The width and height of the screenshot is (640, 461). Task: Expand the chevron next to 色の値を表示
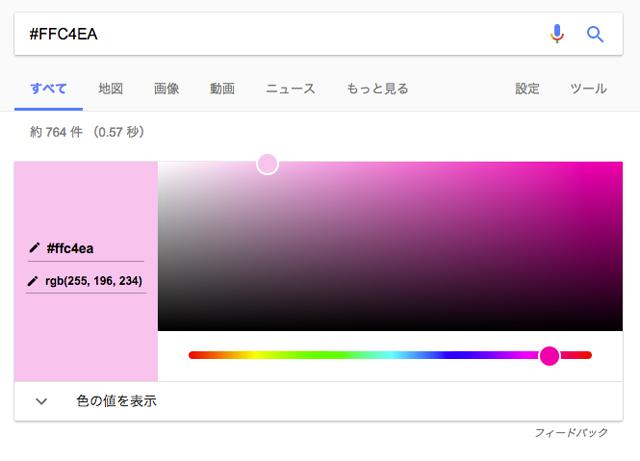coord(42,401)
